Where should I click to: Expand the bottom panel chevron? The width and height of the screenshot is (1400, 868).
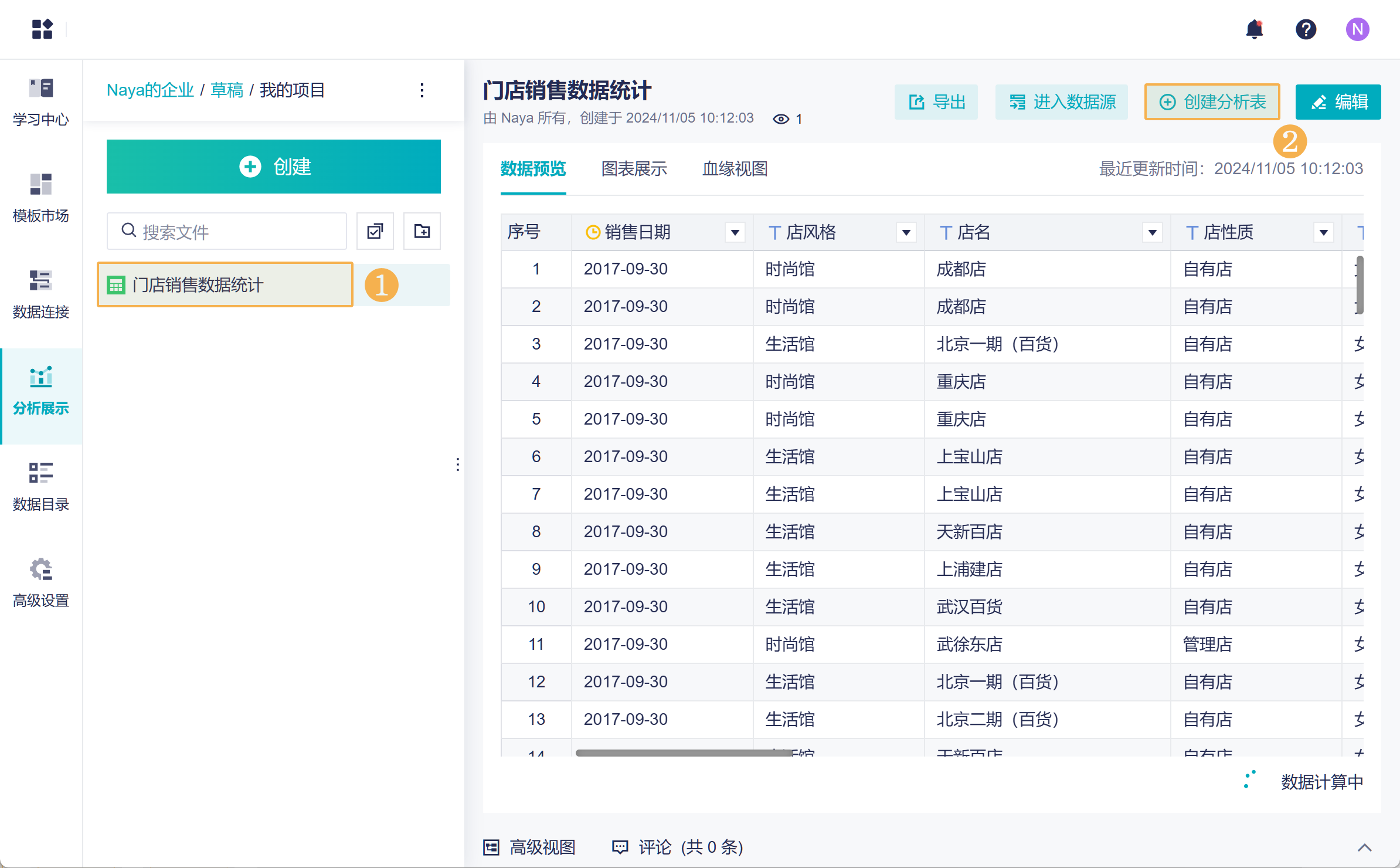pyautogui.click(x=1365, y=847)
